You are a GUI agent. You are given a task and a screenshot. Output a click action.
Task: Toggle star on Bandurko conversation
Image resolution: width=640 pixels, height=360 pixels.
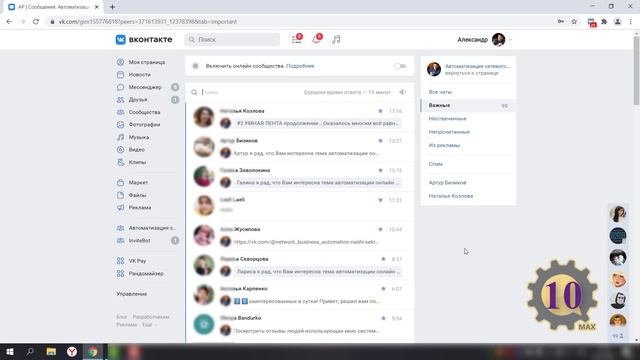pyautogui.click(x=383, y=318)
